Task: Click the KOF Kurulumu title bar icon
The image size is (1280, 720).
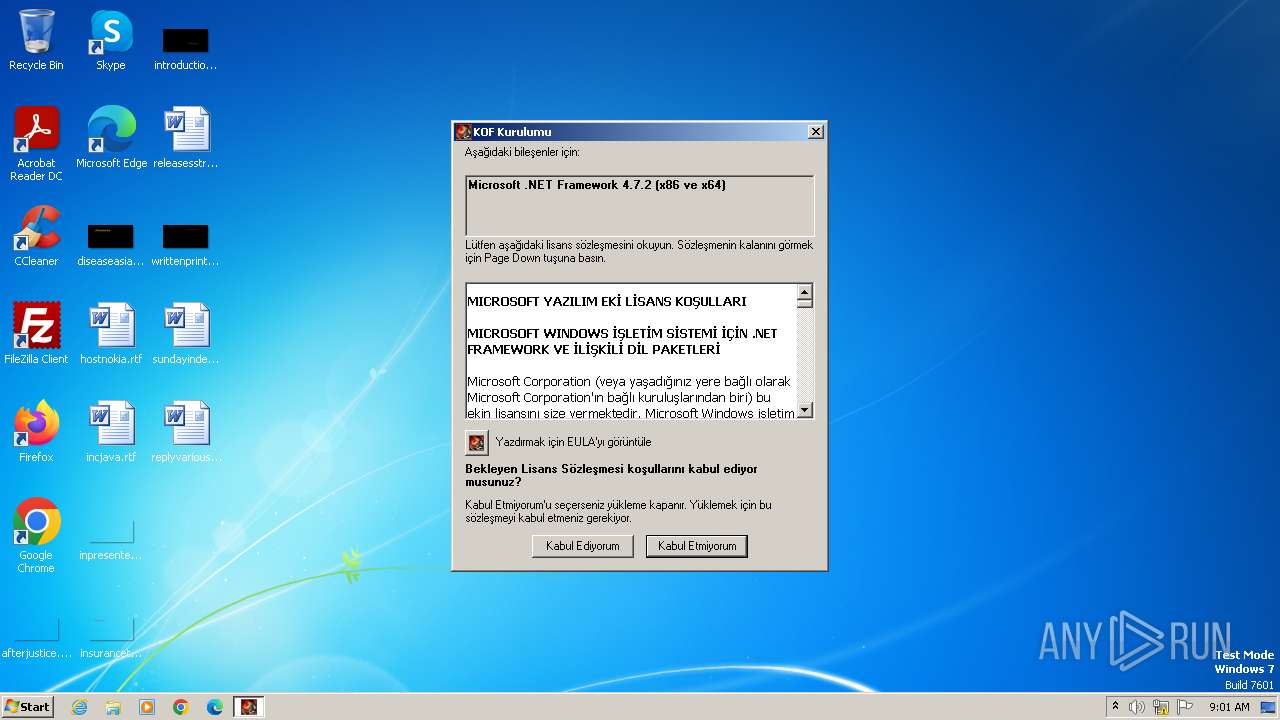Action: click(x=463, y=132)
